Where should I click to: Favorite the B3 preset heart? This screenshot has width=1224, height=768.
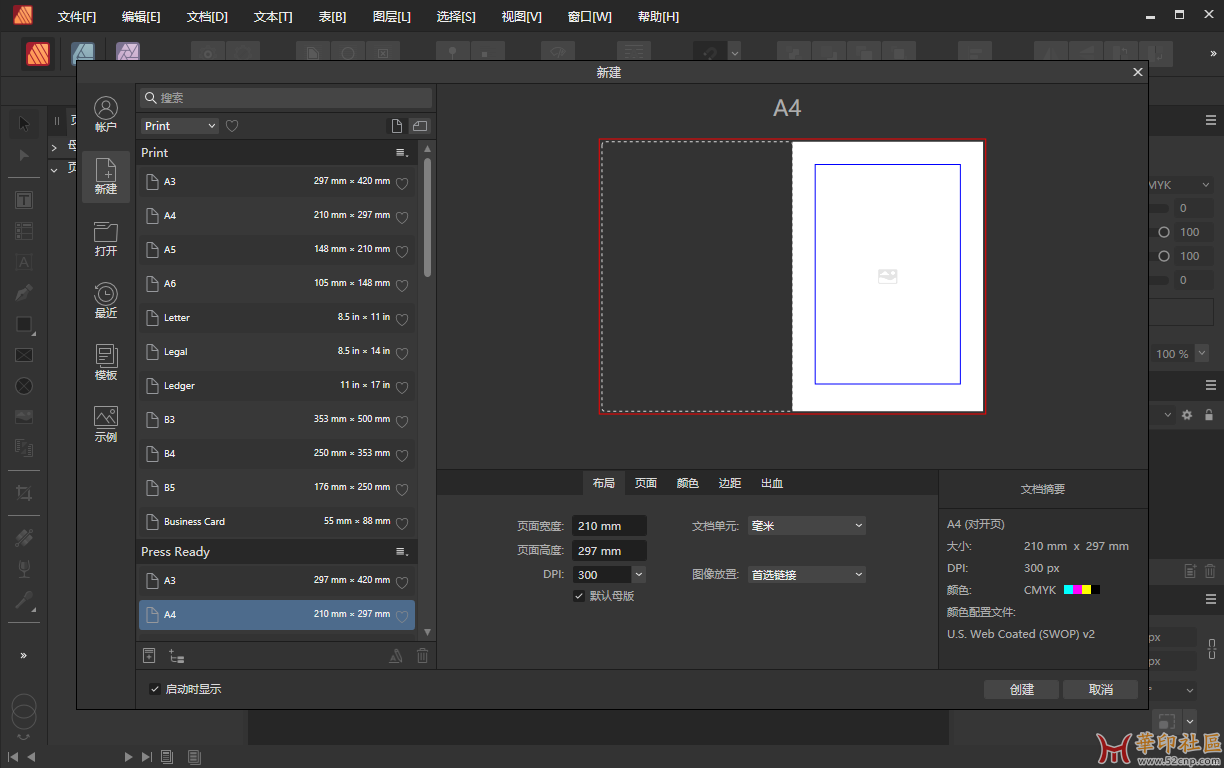(402, 421)
